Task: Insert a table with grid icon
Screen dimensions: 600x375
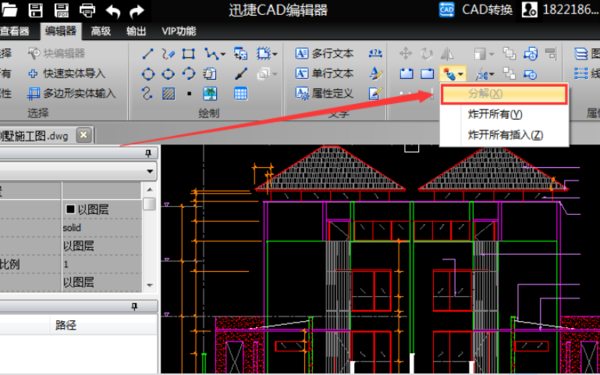Action: [241, 94]
